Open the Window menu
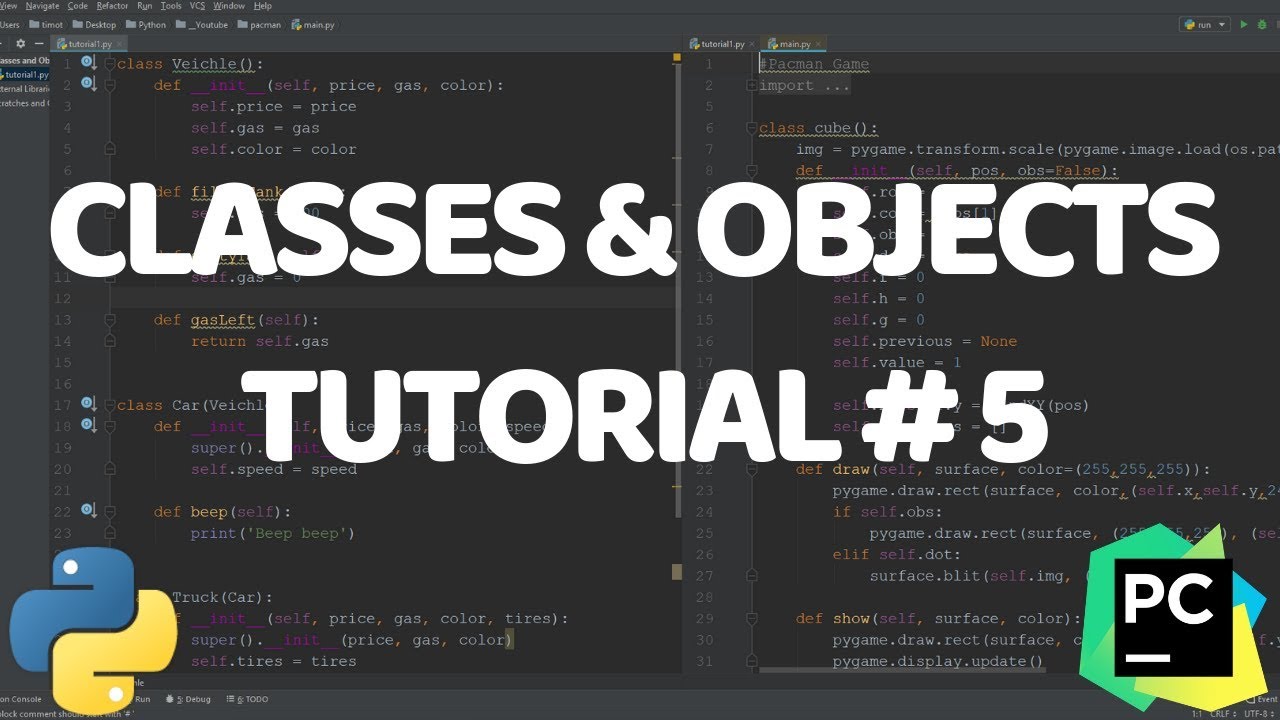 229,6
